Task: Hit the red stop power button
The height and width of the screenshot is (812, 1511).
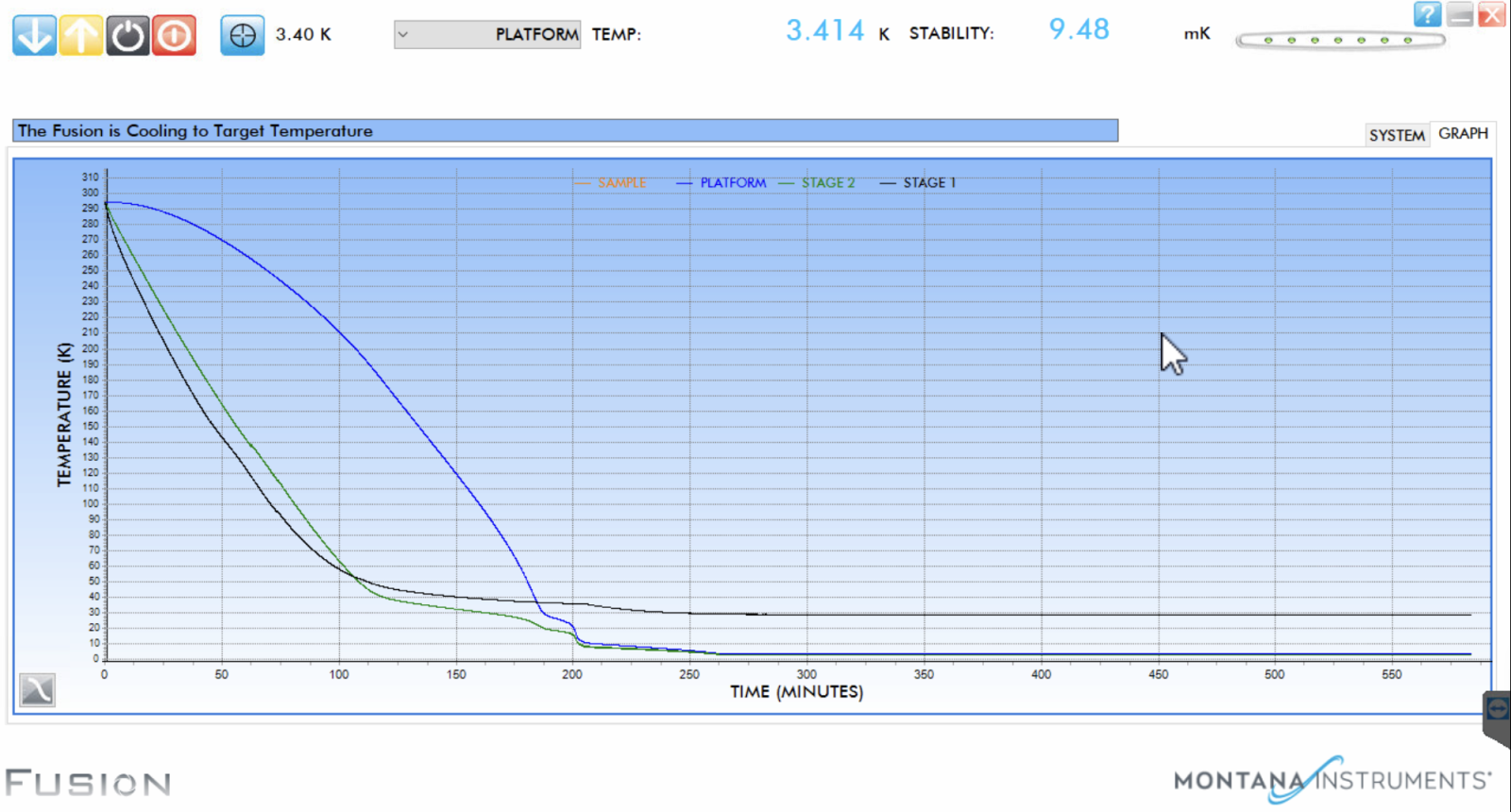Action: (174, 36)
